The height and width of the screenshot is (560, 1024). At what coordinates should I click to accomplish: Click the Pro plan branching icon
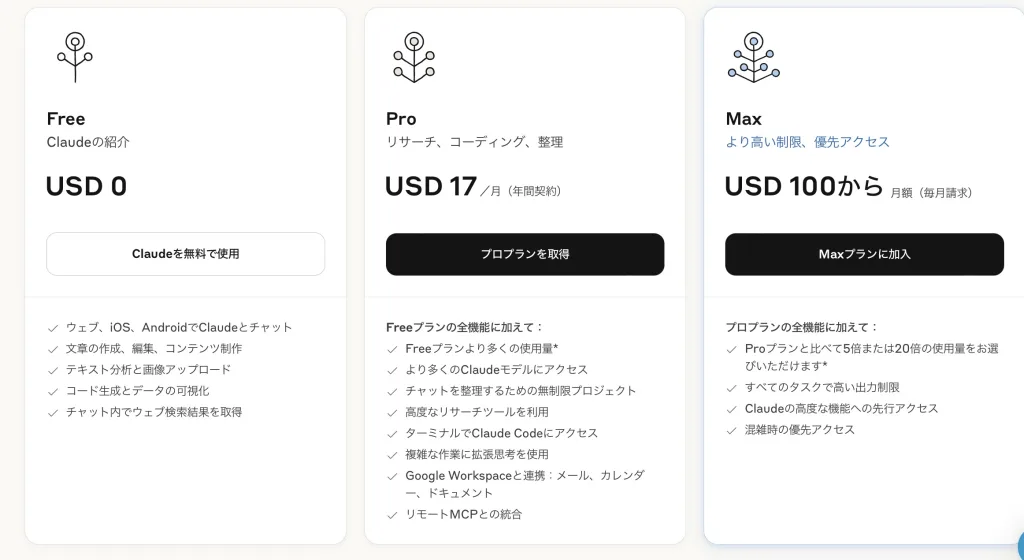tap(414, 57)
